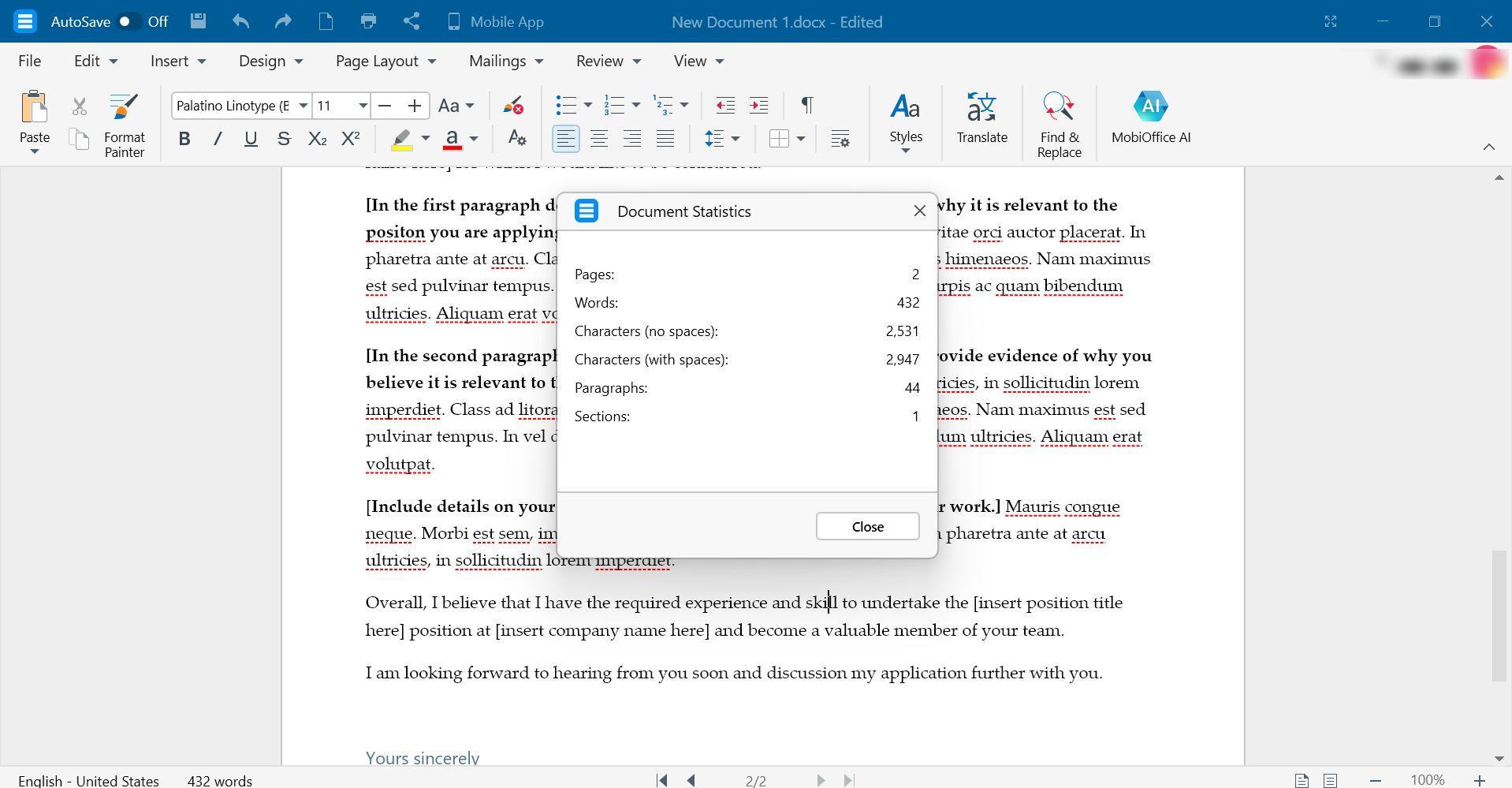Decrease the paragraph indent
This screenshot has width=1512, height=788.
725,105
